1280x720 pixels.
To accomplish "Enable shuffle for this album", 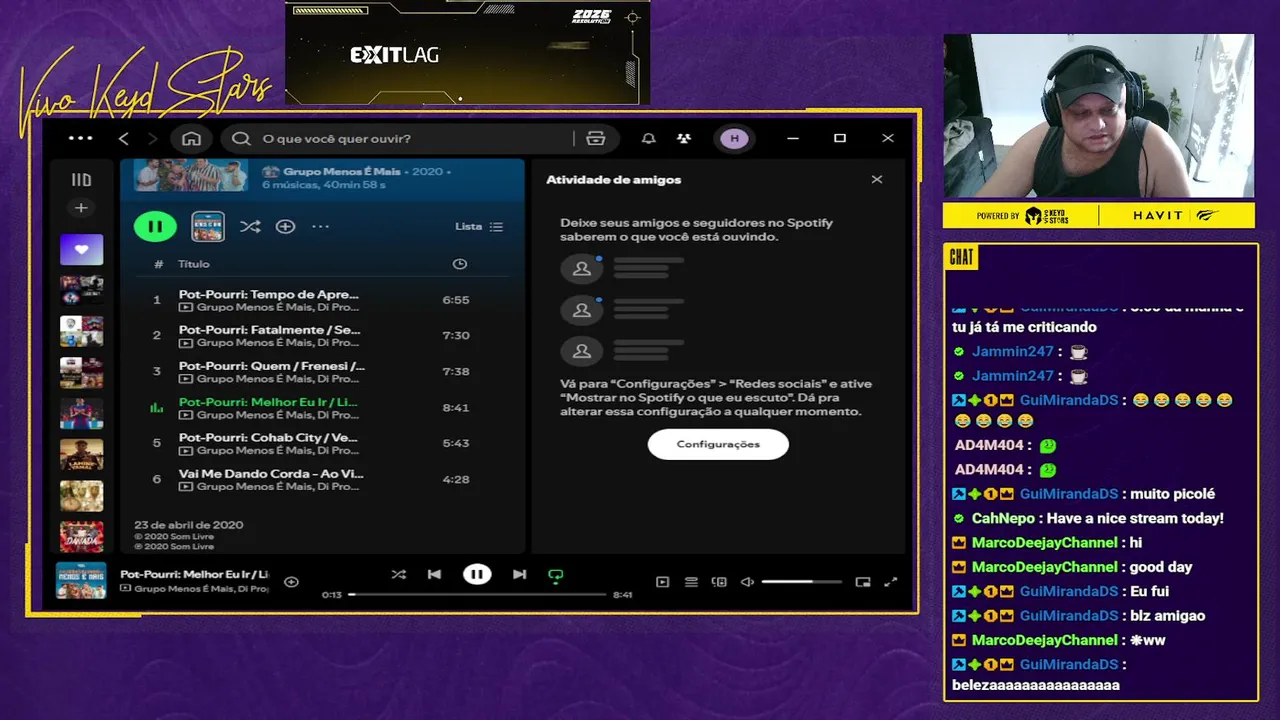I will click(x=250, y=226).
